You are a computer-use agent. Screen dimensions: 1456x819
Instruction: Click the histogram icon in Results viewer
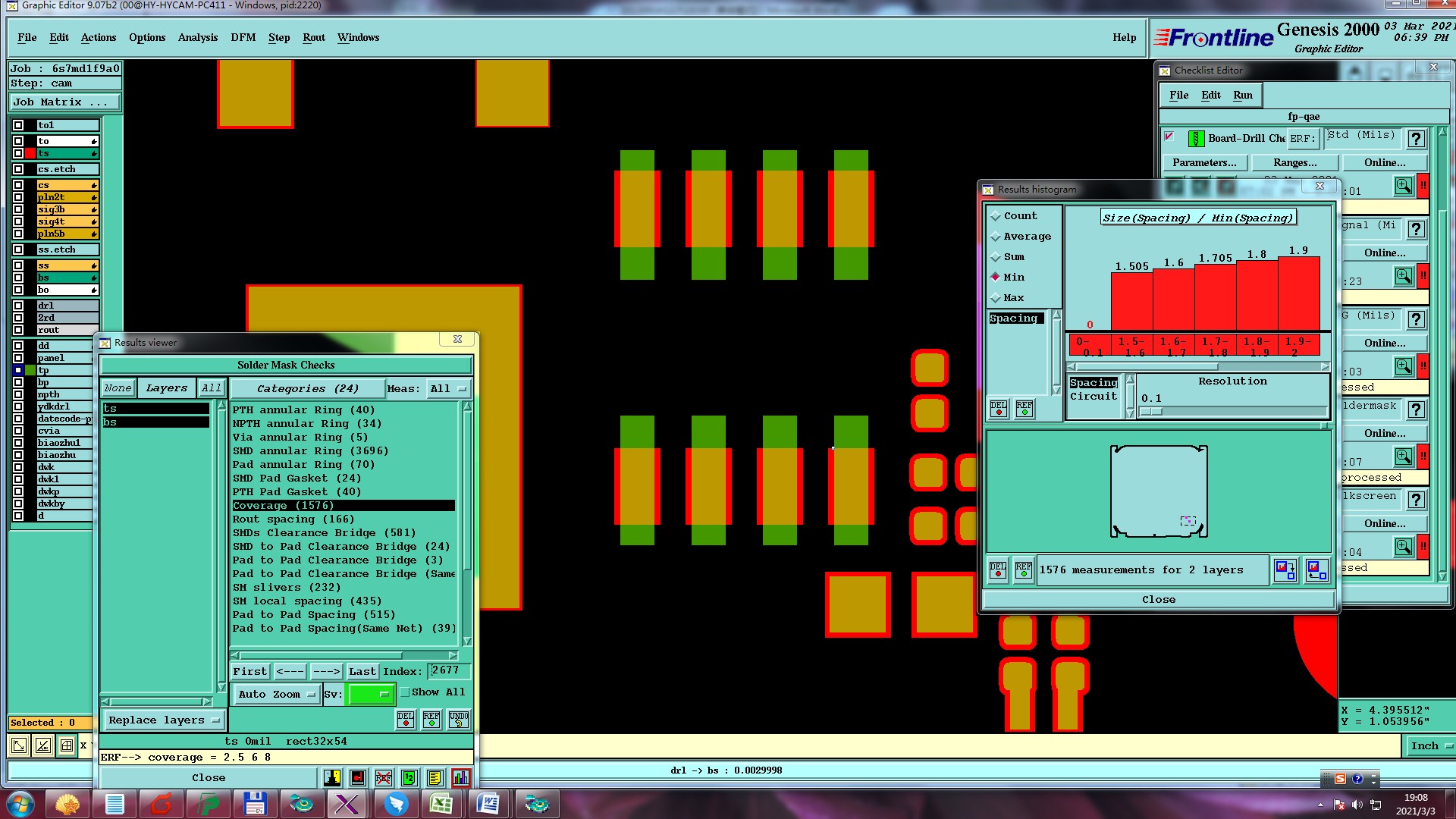460,778
